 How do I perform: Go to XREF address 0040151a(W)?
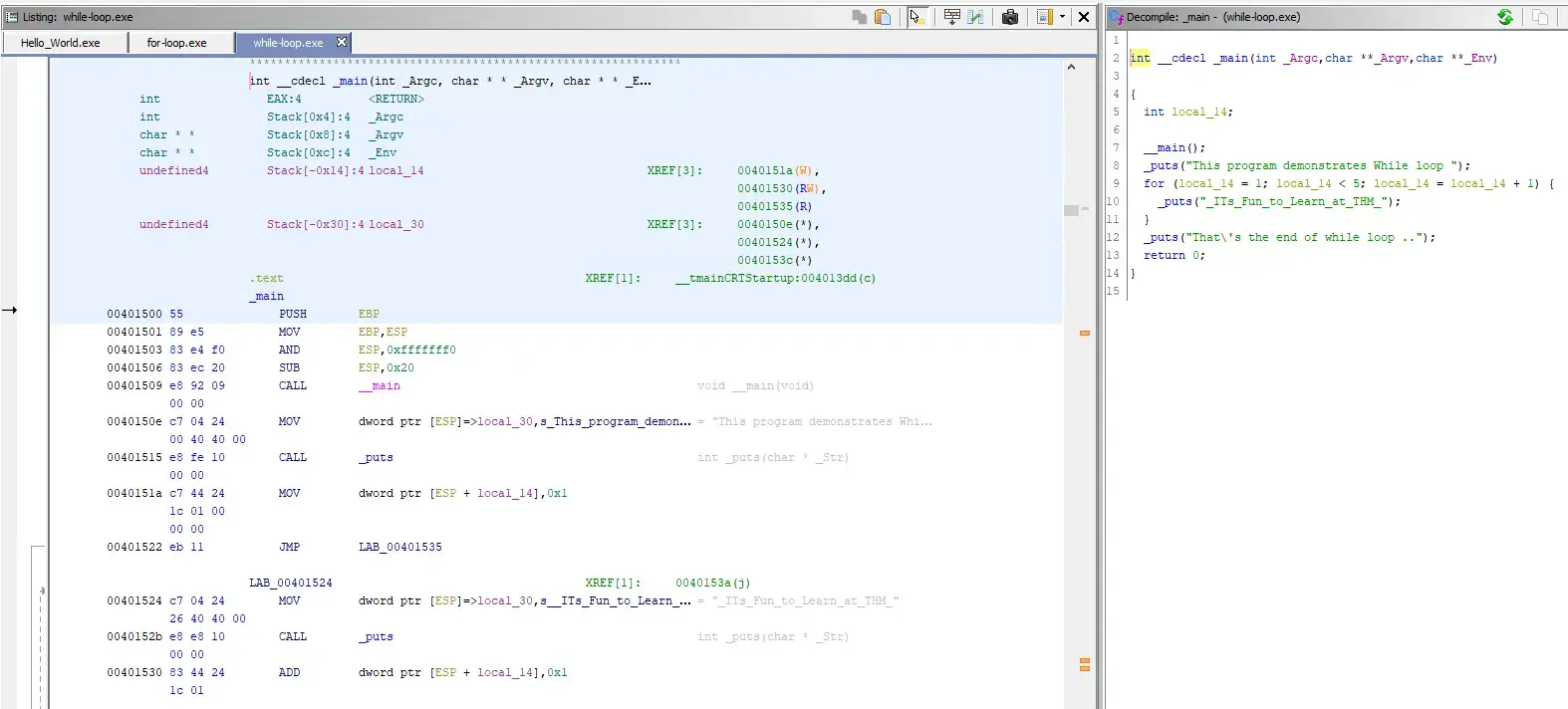[x=778, y=170]
